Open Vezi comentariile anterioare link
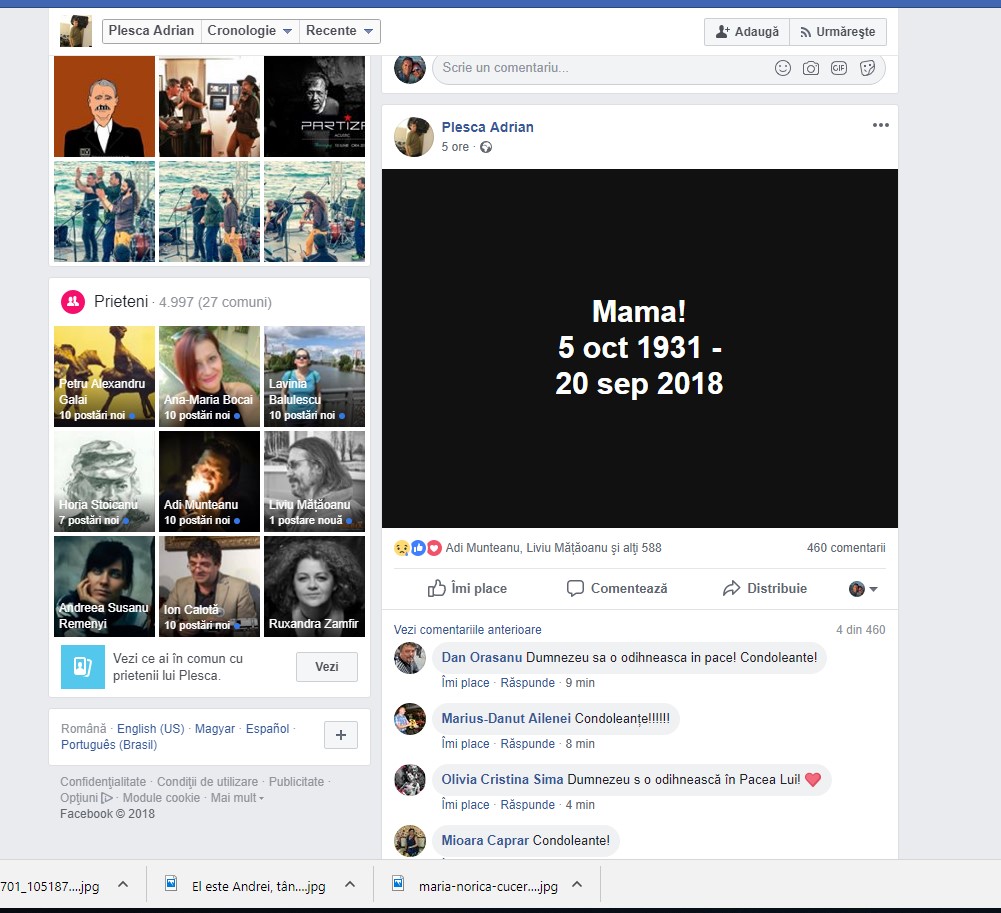This screenshot has width=1001, height=913. point(467,630)
